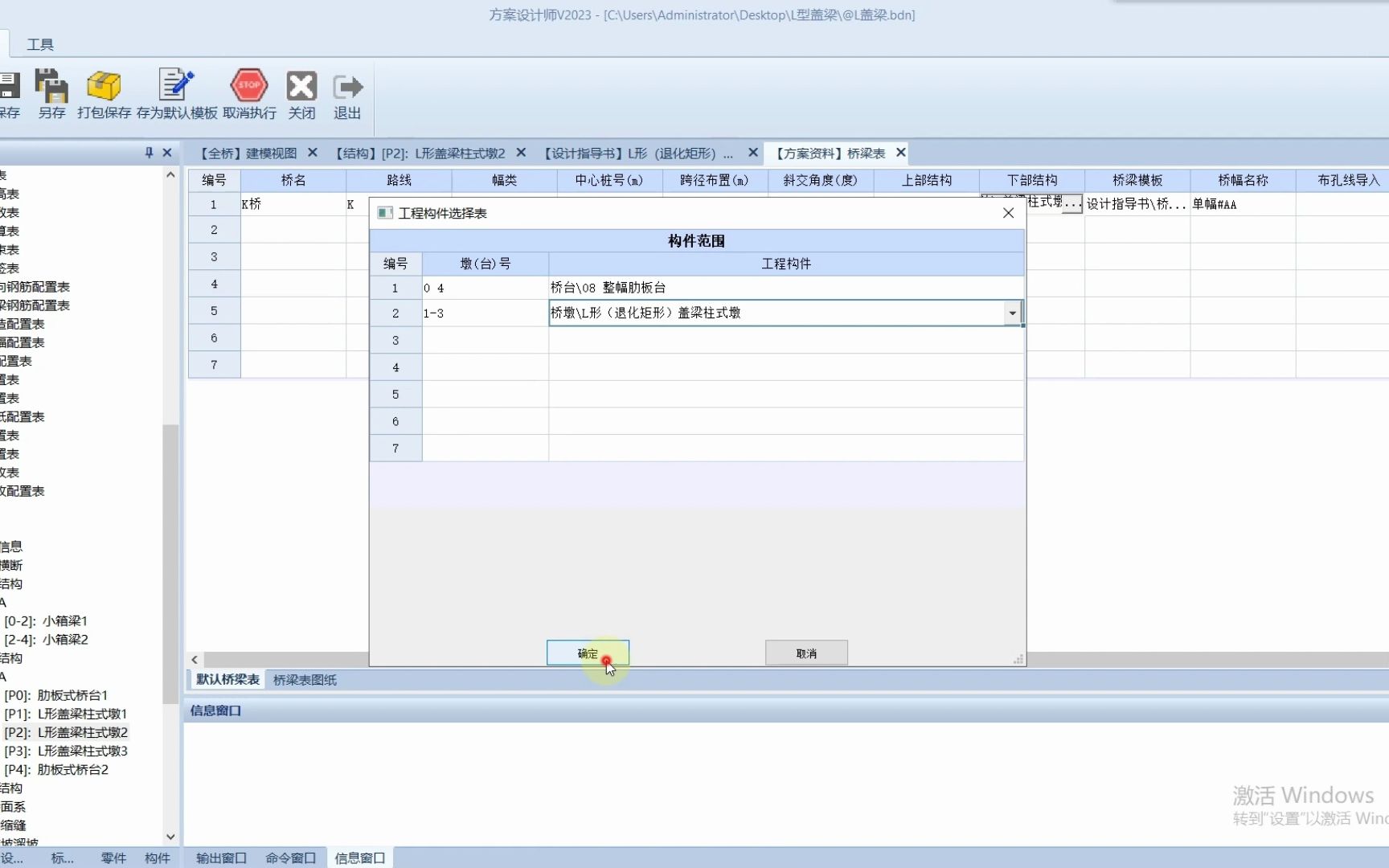Click the 关闭 toolbar icon
This screenshot has width=1389, height=868.
[x=301, y=94]
